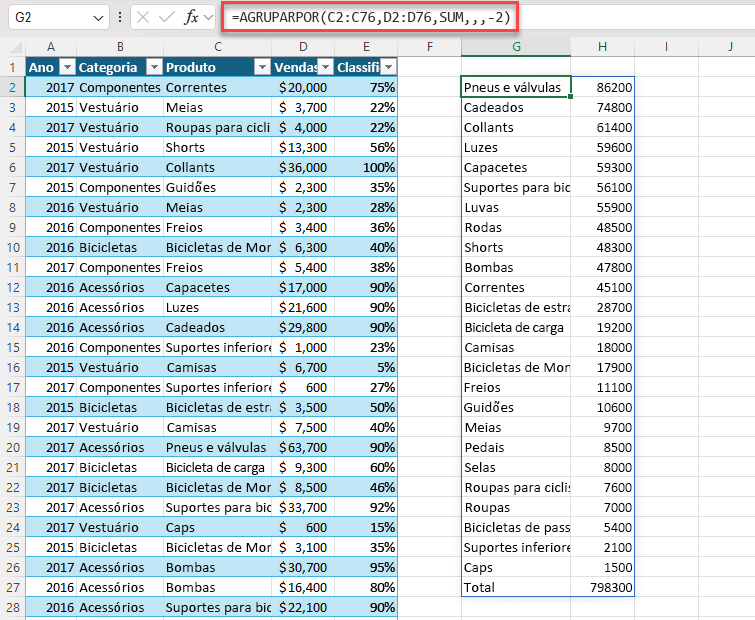Click the Produto table header cell
The height and width of the screenshot is (620, 755).
(x=218, y=67)
